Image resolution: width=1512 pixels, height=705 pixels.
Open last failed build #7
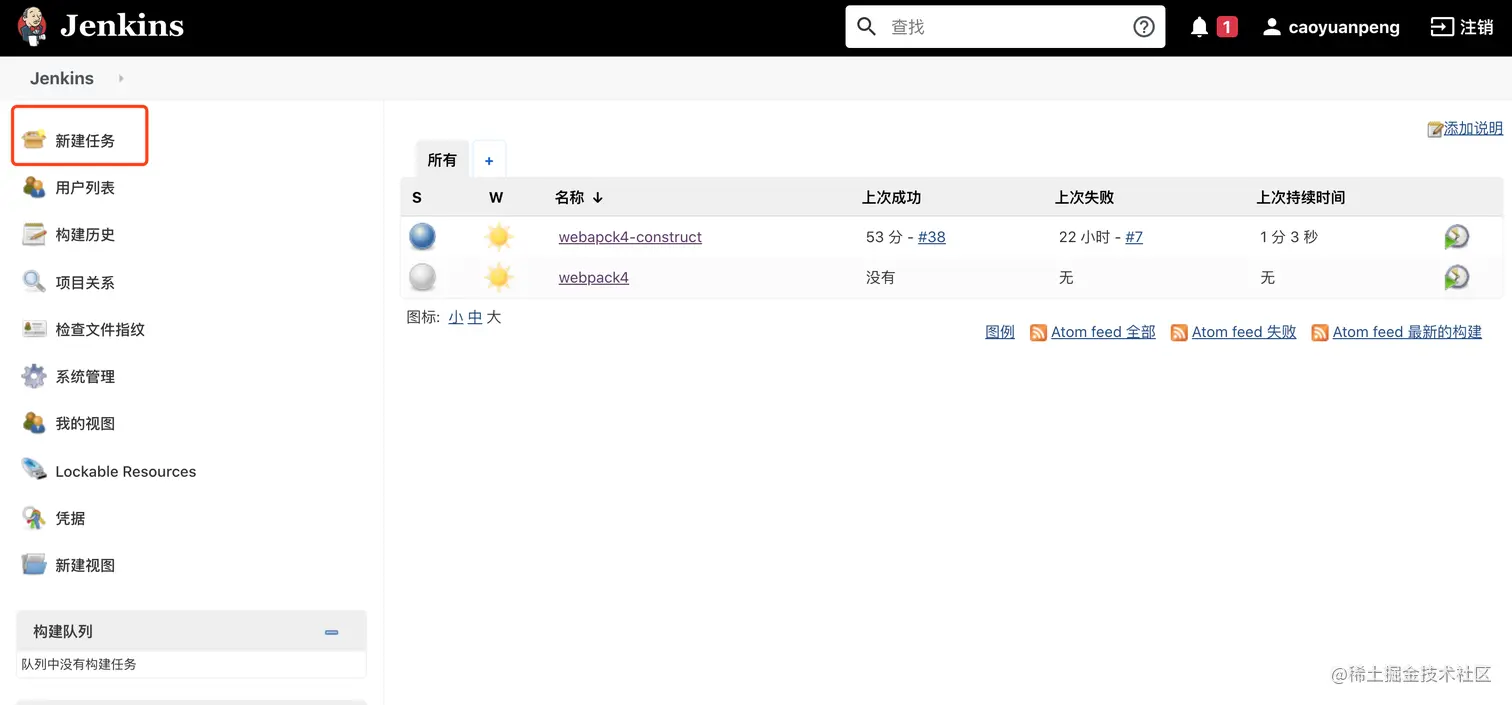point(1134,237)
